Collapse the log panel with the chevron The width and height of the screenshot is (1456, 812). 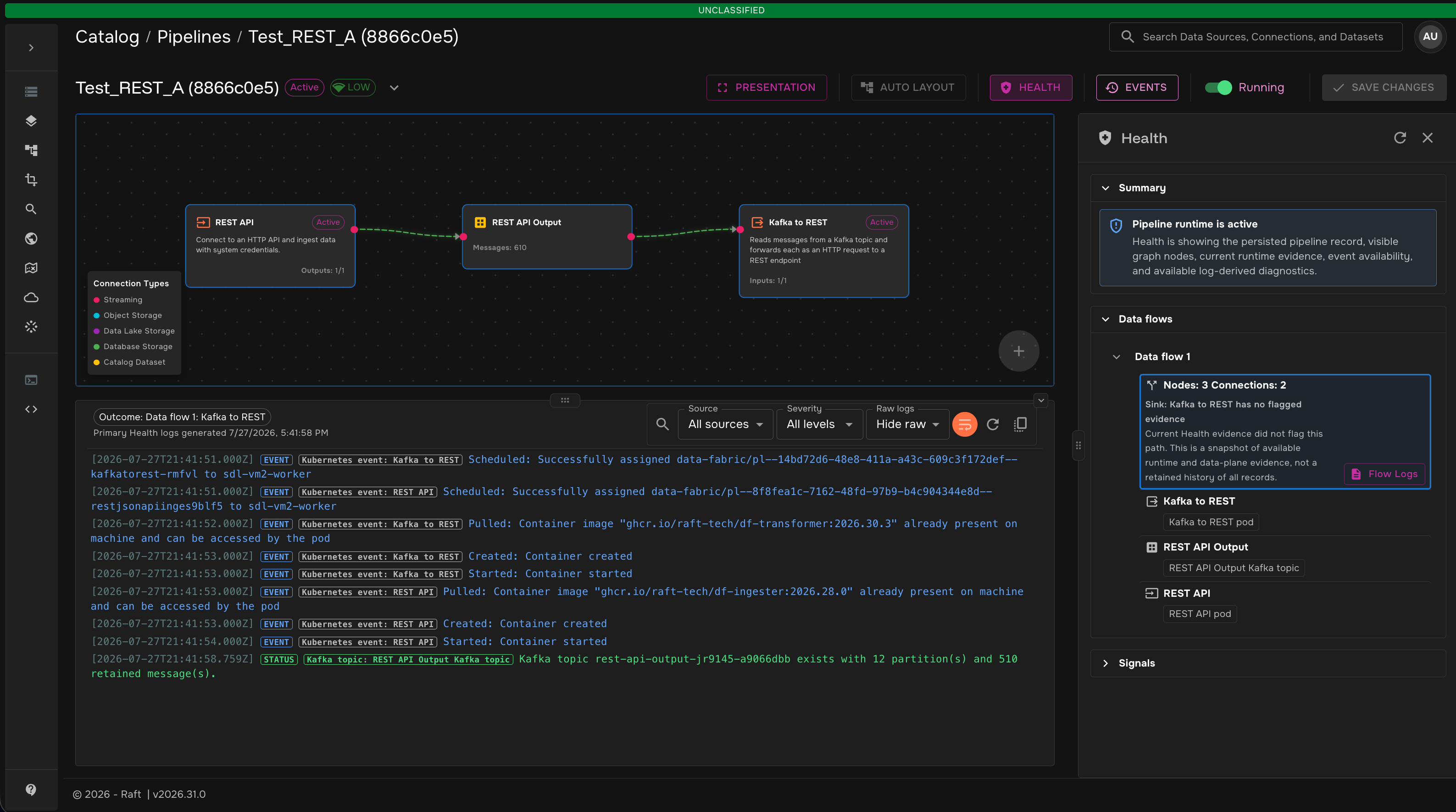1041,400
